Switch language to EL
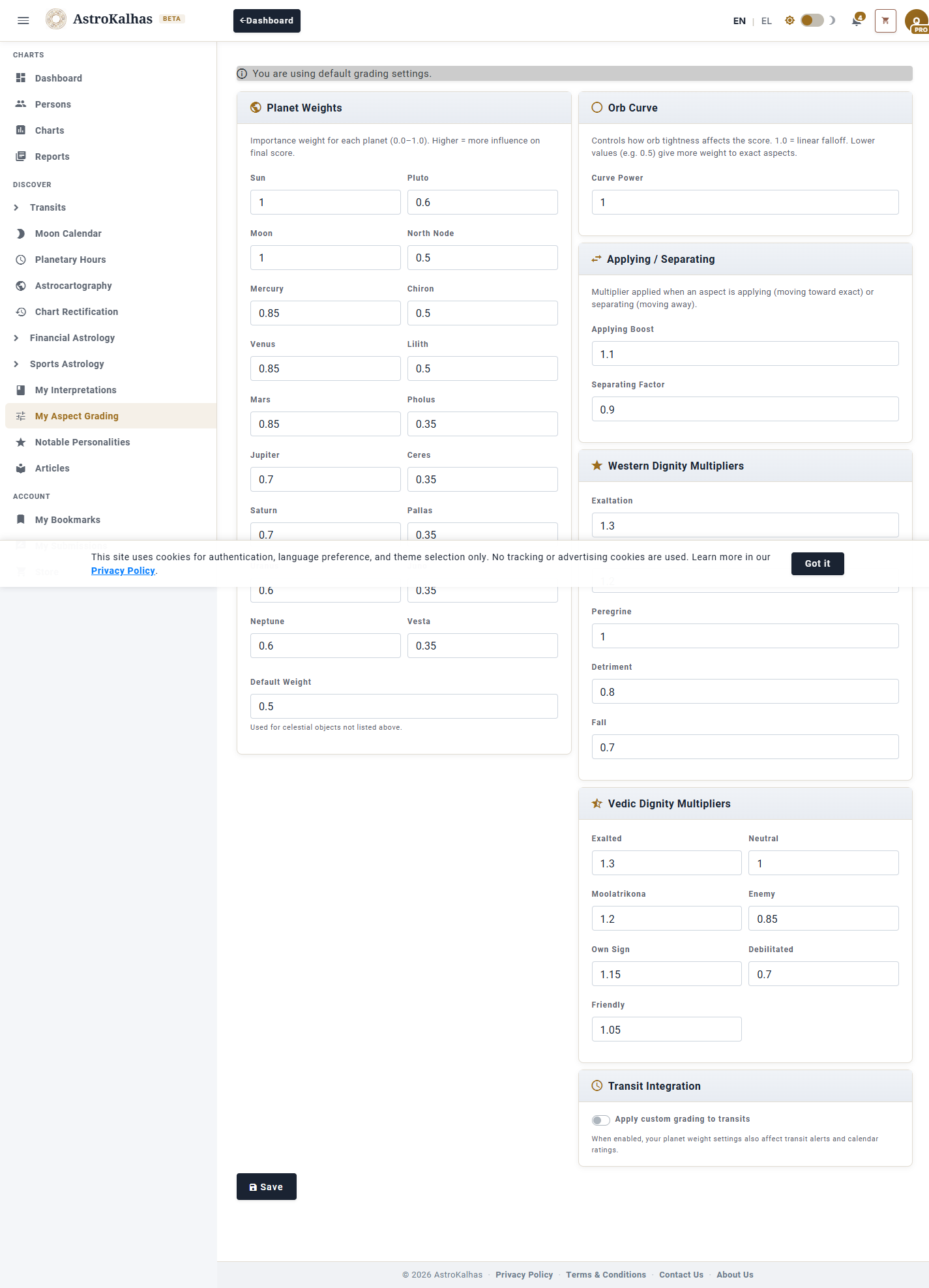 click(766, 21)
